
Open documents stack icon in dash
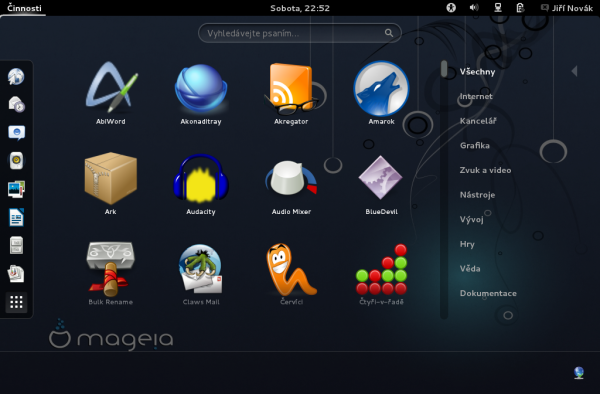(x=16, y=274)
